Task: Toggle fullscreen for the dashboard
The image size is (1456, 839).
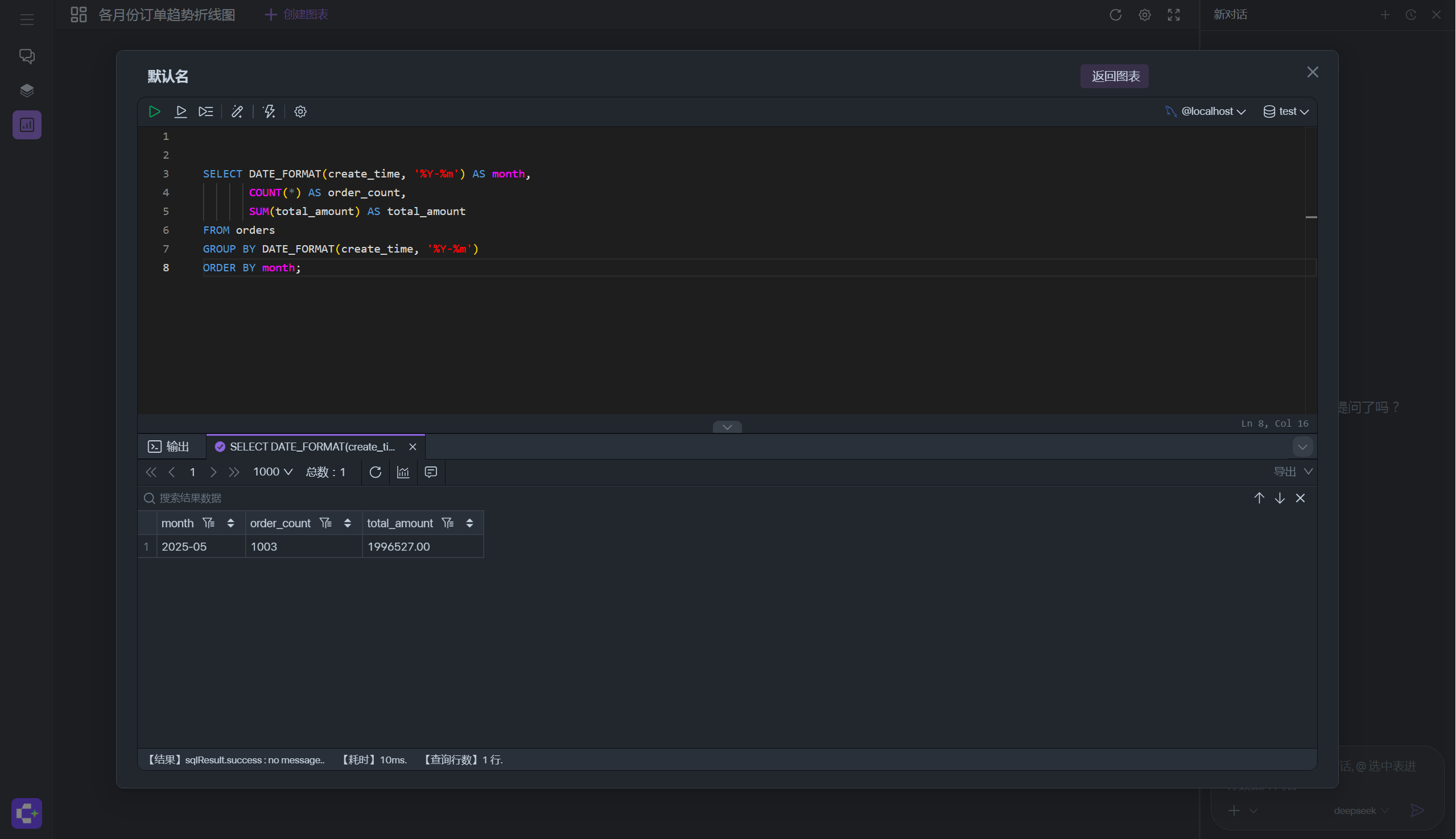Action: (1174, 14)
